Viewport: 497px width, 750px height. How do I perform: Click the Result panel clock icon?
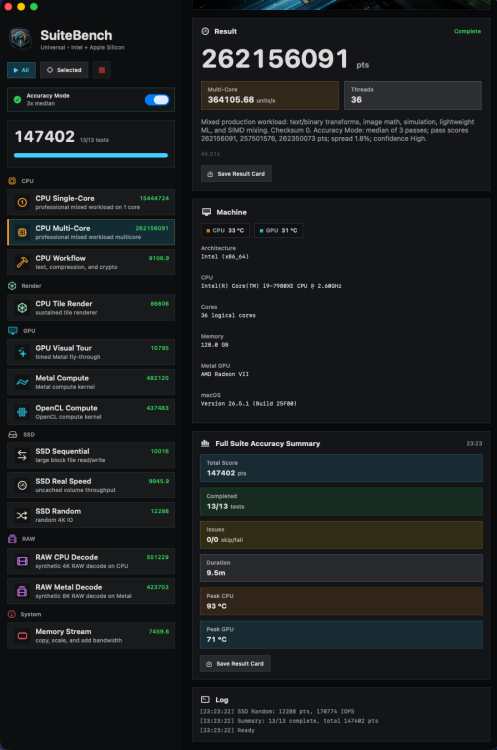pos(205,31)
